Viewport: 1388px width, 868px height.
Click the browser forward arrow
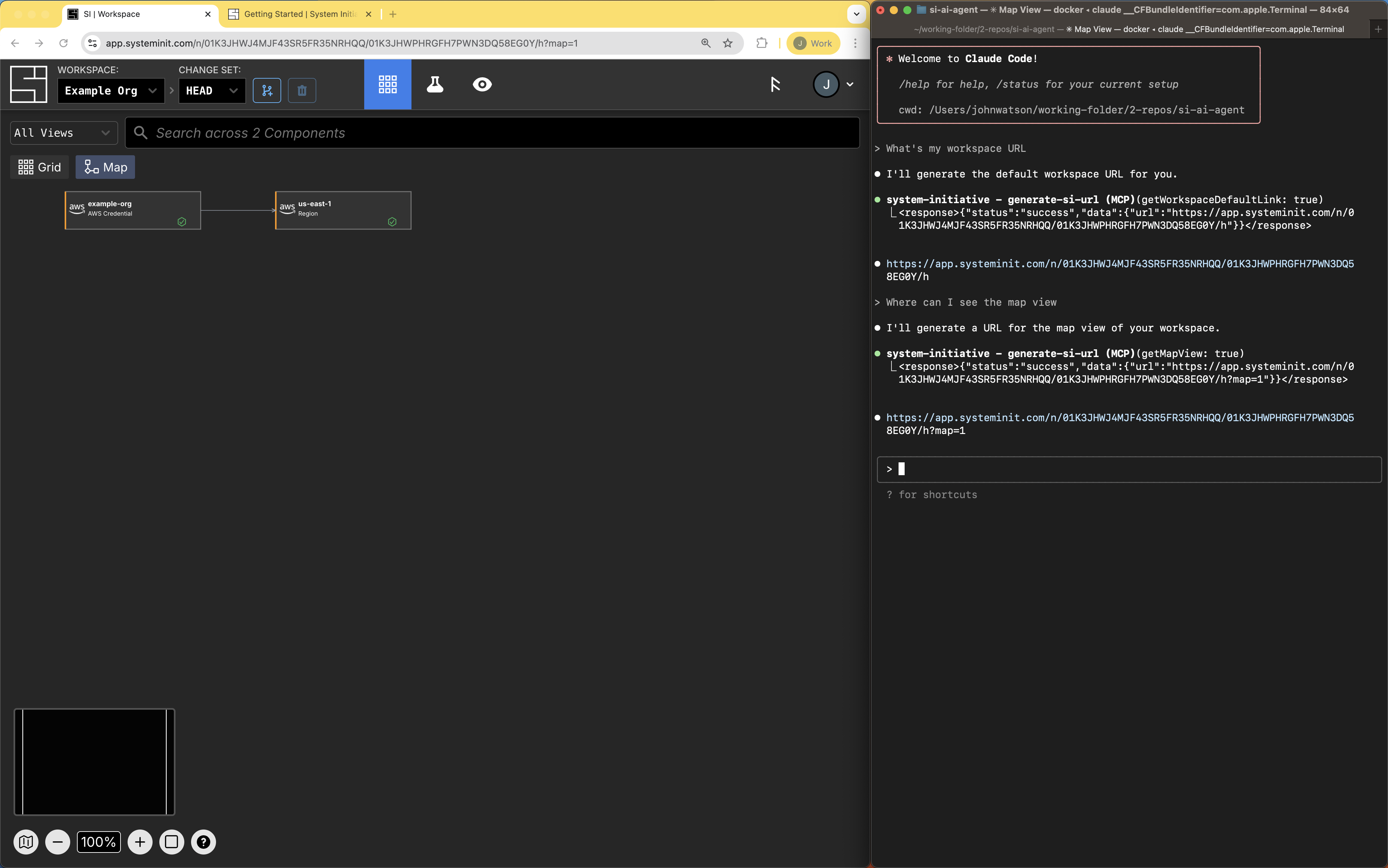point(39,43)
